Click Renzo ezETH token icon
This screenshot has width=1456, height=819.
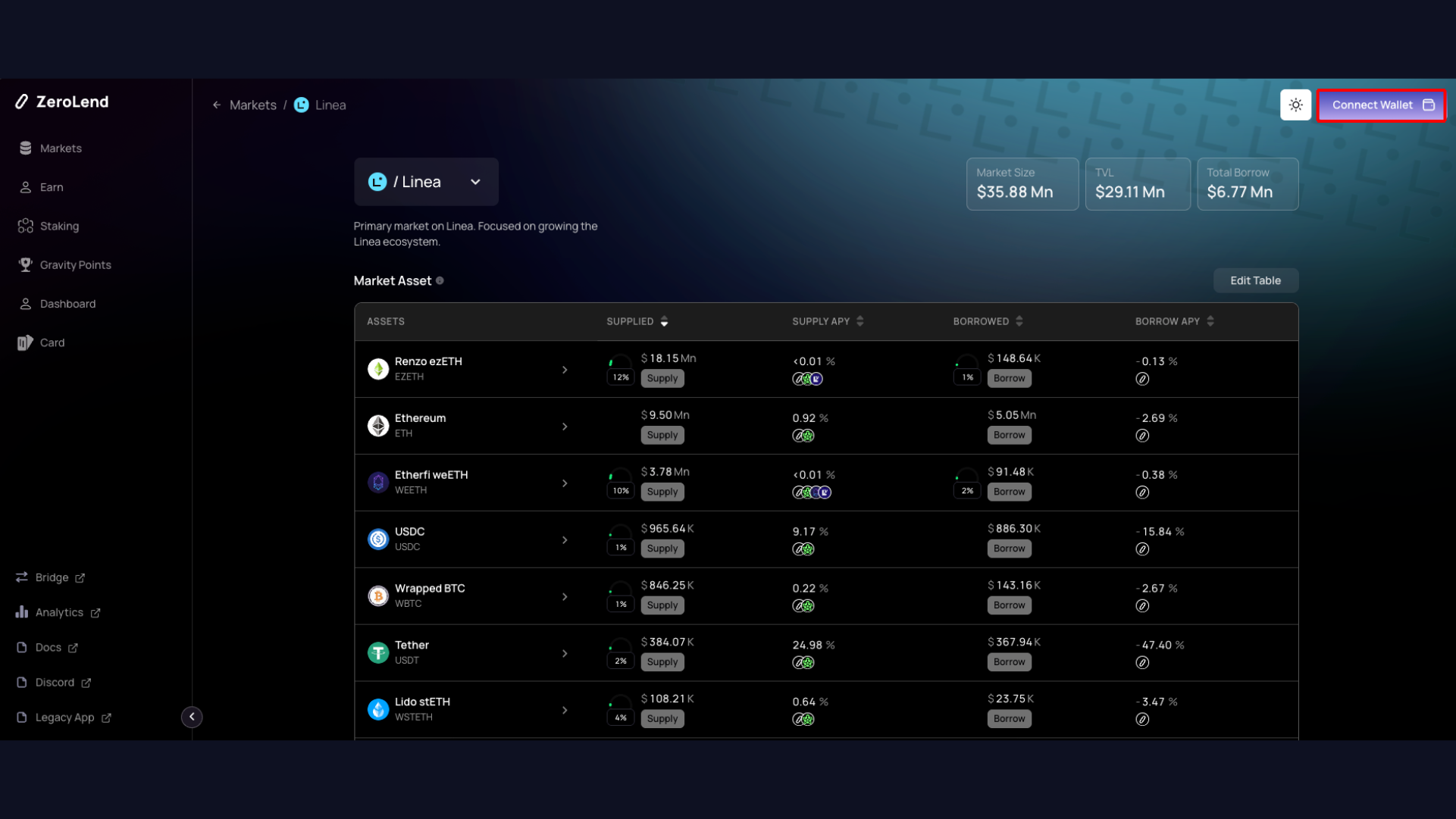tap(378, 369)
